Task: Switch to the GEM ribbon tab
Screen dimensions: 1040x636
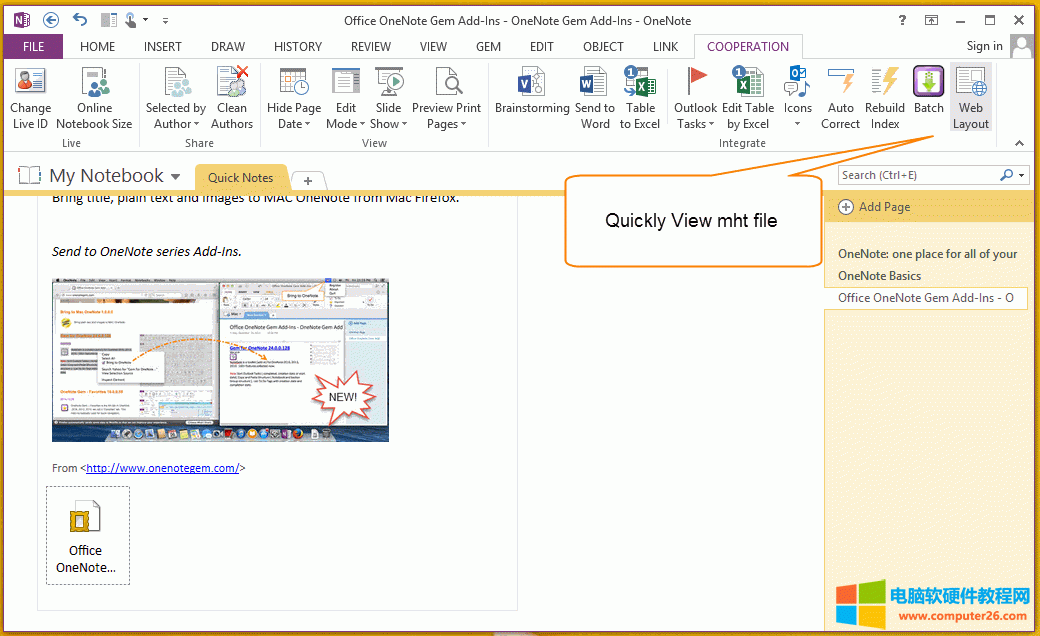Action: point(488,46)
